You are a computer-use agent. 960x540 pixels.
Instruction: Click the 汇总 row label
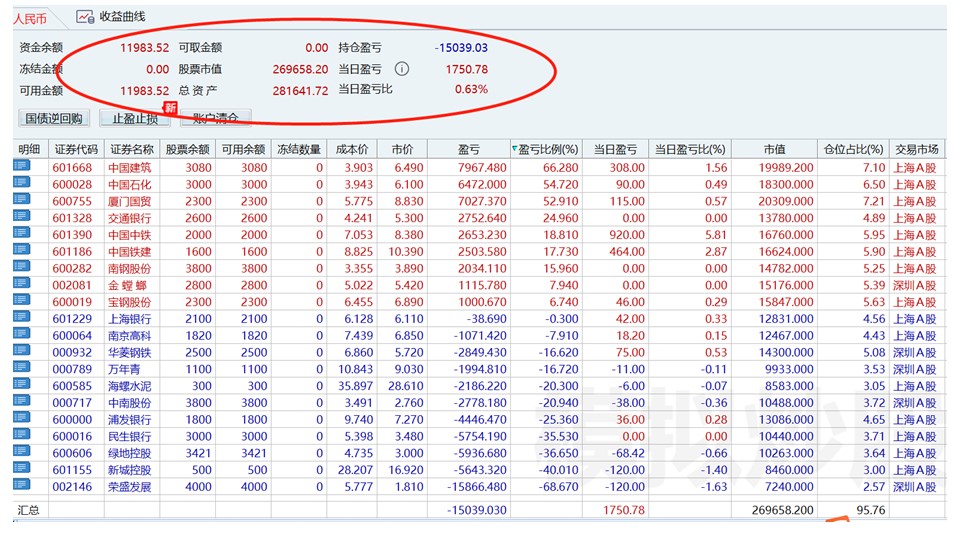pos(28,510)
